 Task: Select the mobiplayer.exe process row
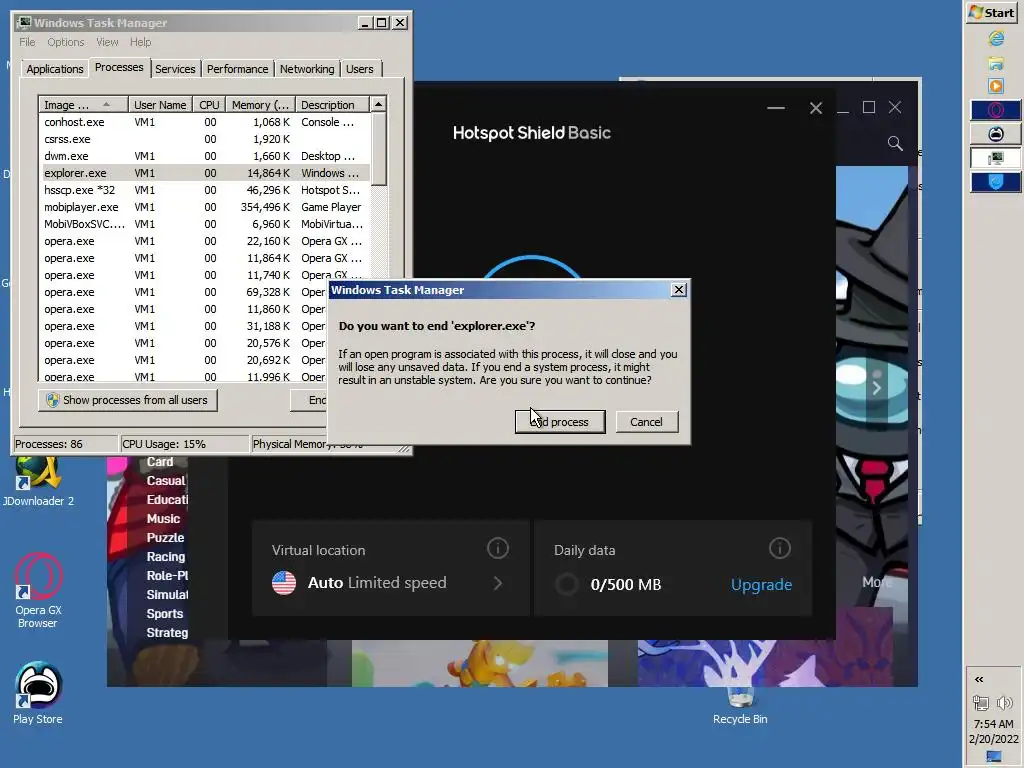click(x=204, y=207)
